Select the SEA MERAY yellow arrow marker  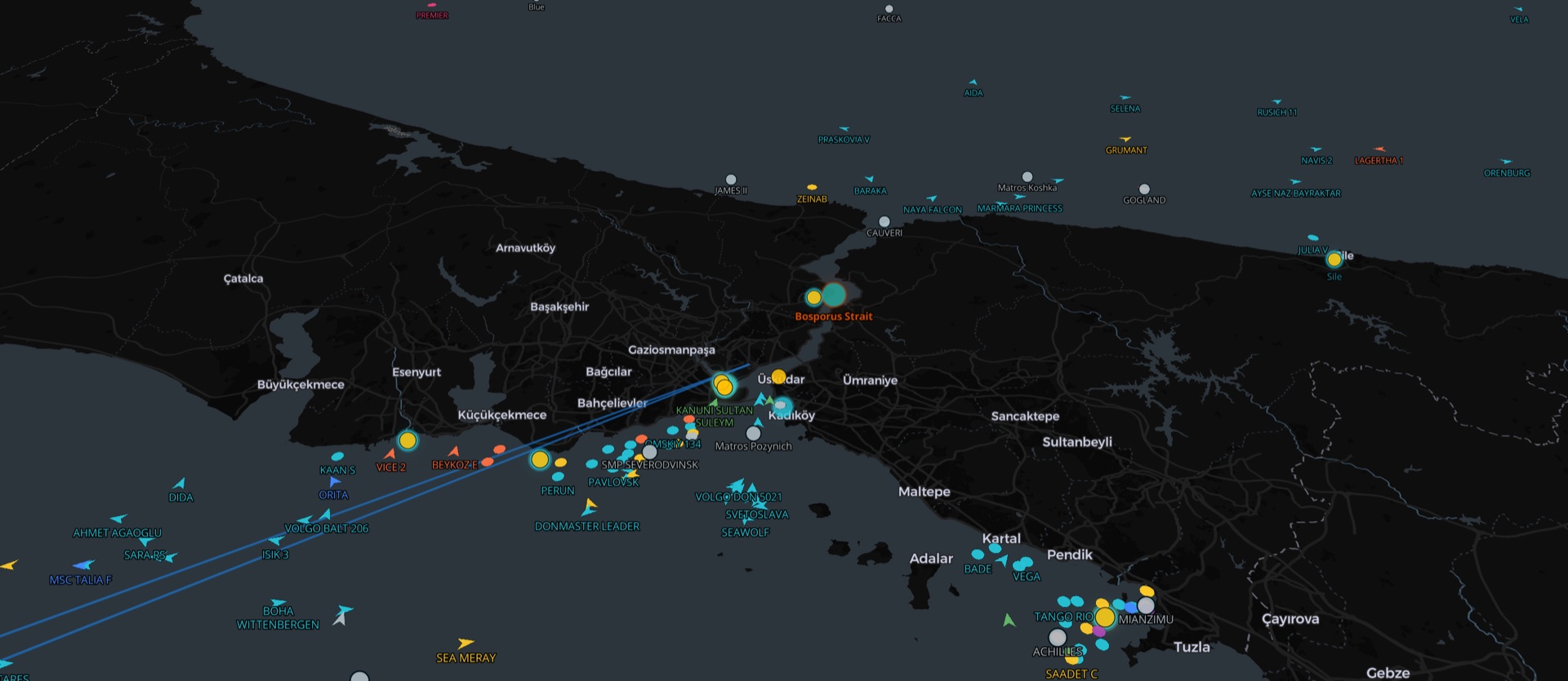click(465, 643)
